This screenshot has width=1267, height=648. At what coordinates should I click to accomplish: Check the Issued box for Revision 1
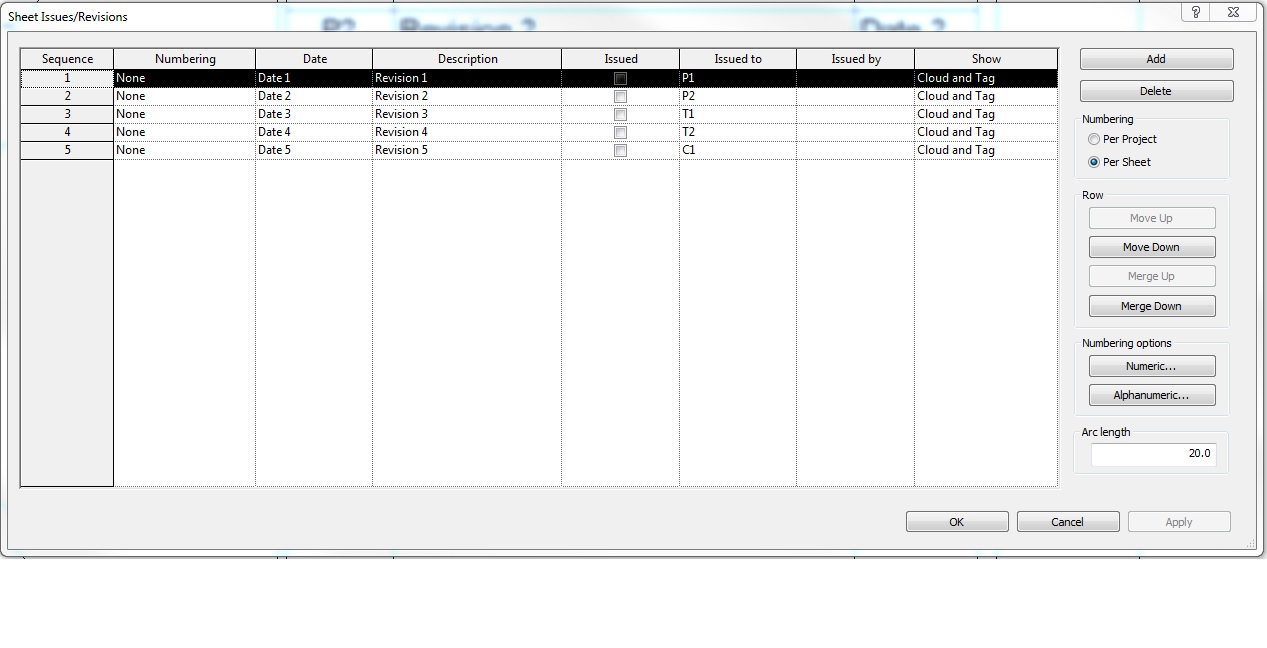click(619, 77)
